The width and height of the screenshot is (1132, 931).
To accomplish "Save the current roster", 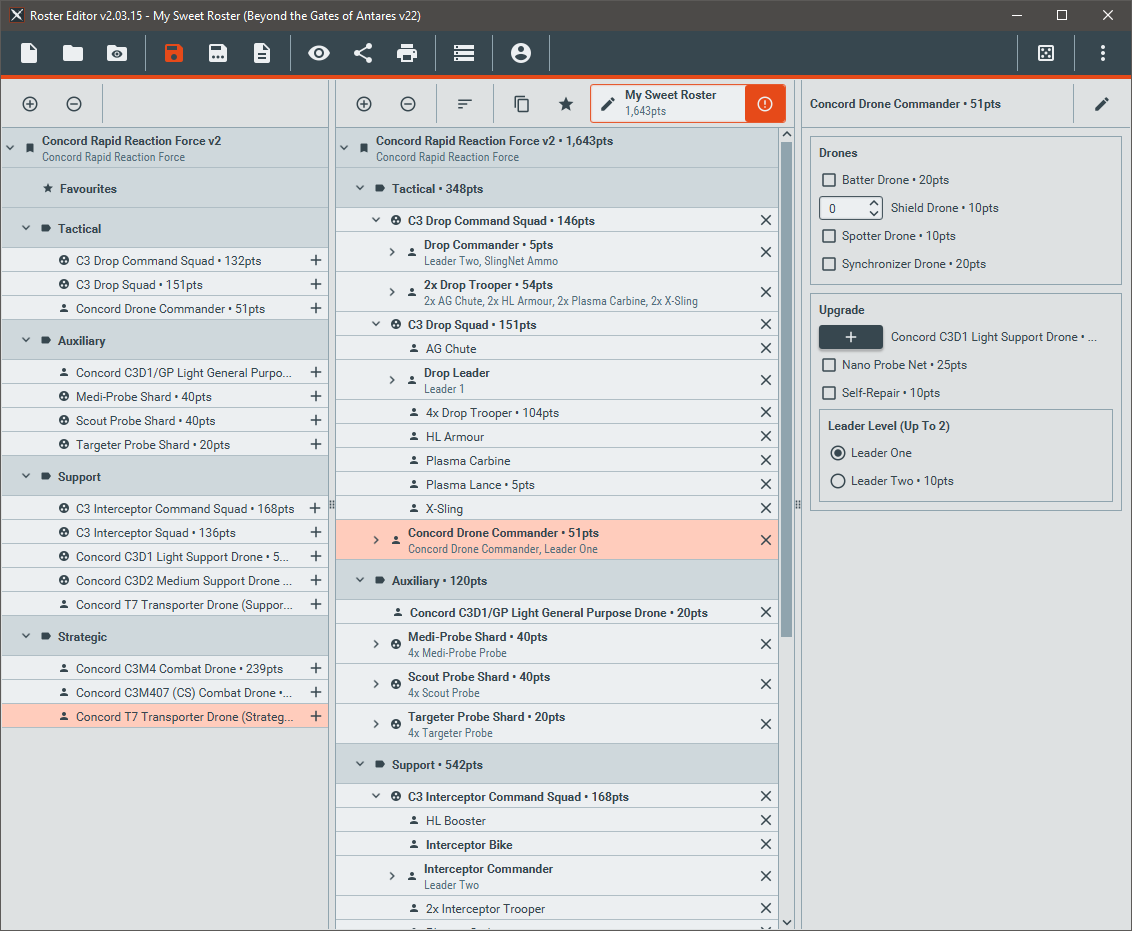I will [174, 53].
